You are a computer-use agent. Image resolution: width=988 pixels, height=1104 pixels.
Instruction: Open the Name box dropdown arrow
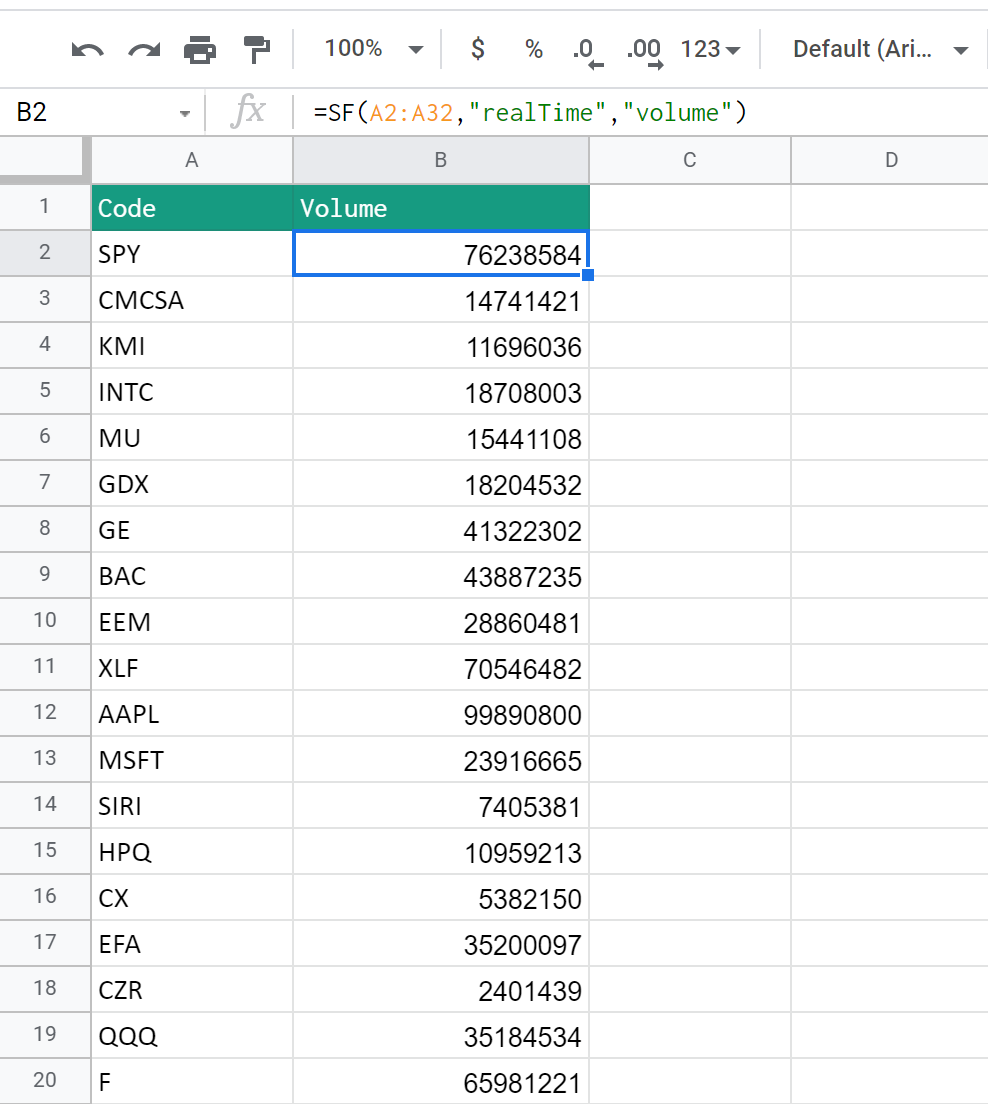click(x=185, y=113)
